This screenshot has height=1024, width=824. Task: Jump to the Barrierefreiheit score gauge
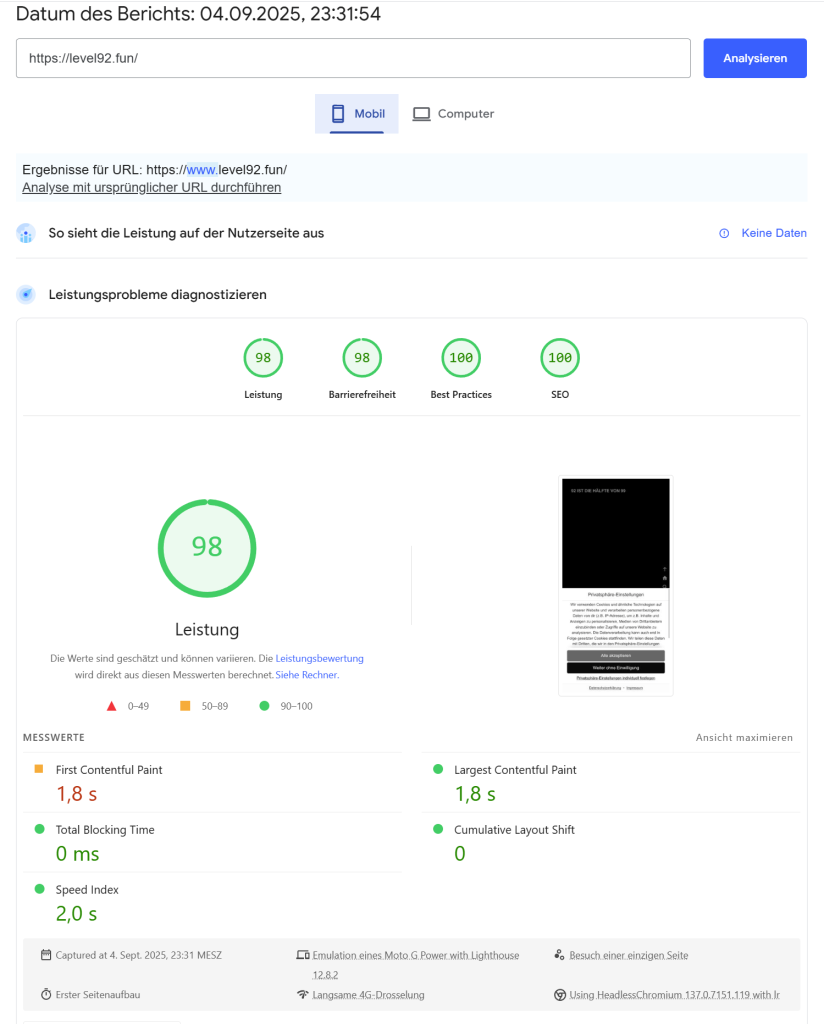362,358
